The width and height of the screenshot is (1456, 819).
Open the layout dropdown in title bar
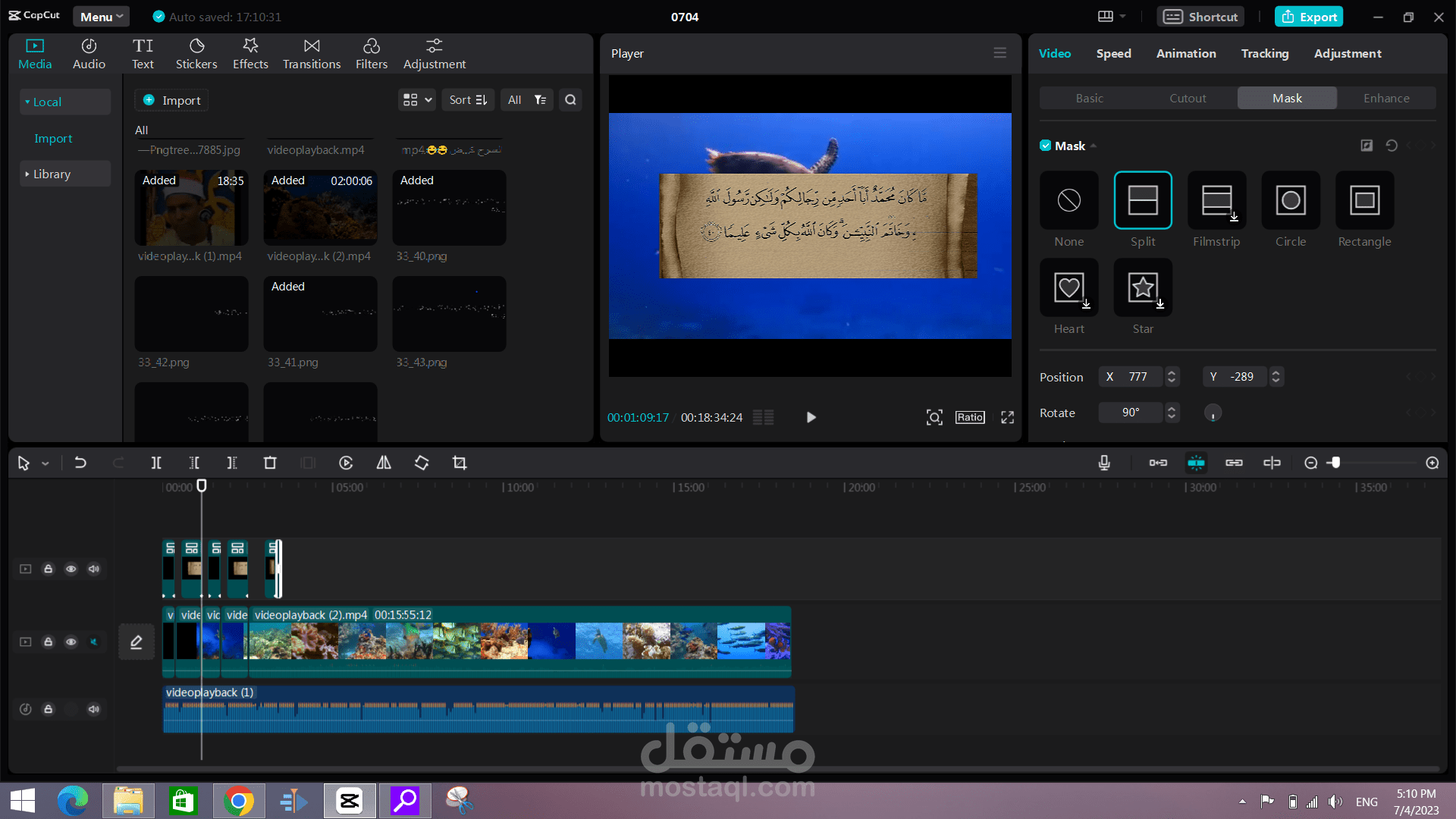point(1111,17)
